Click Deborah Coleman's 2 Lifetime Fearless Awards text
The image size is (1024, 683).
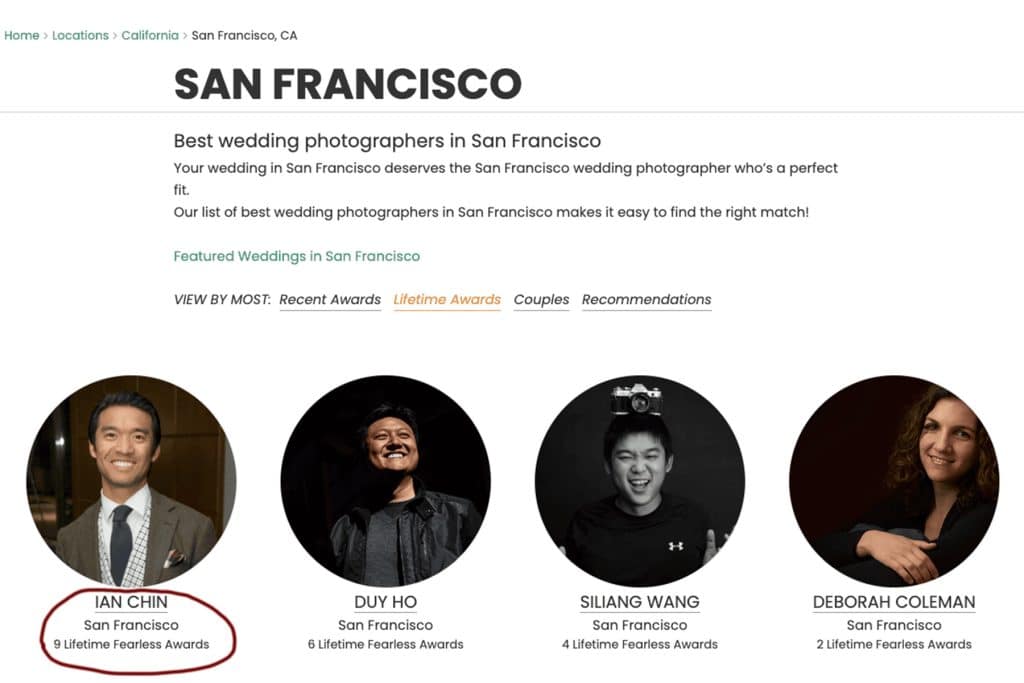click(894, 645)
